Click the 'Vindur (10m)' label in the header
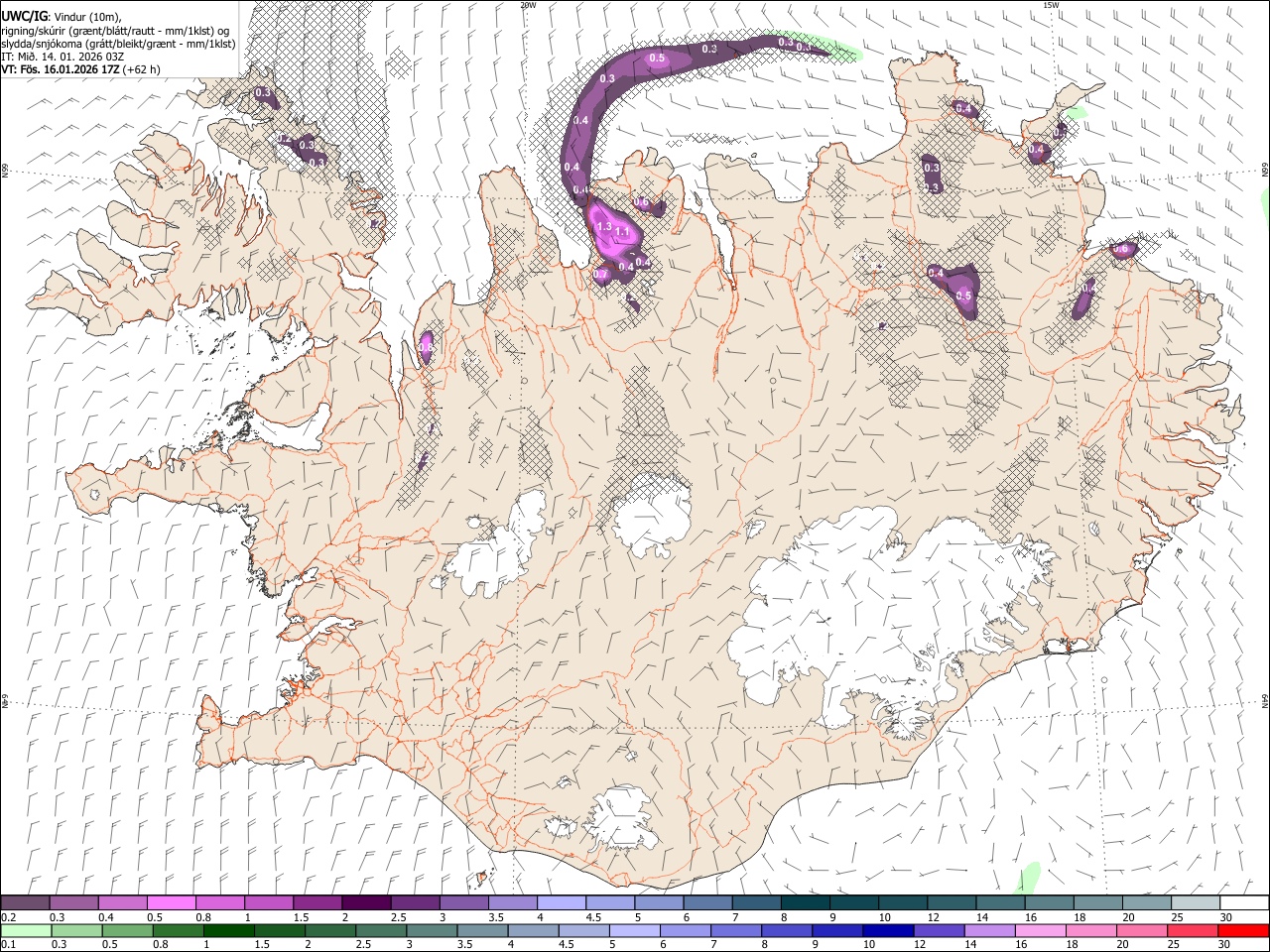The image size is (1270, 952). (x=87, y=17)
